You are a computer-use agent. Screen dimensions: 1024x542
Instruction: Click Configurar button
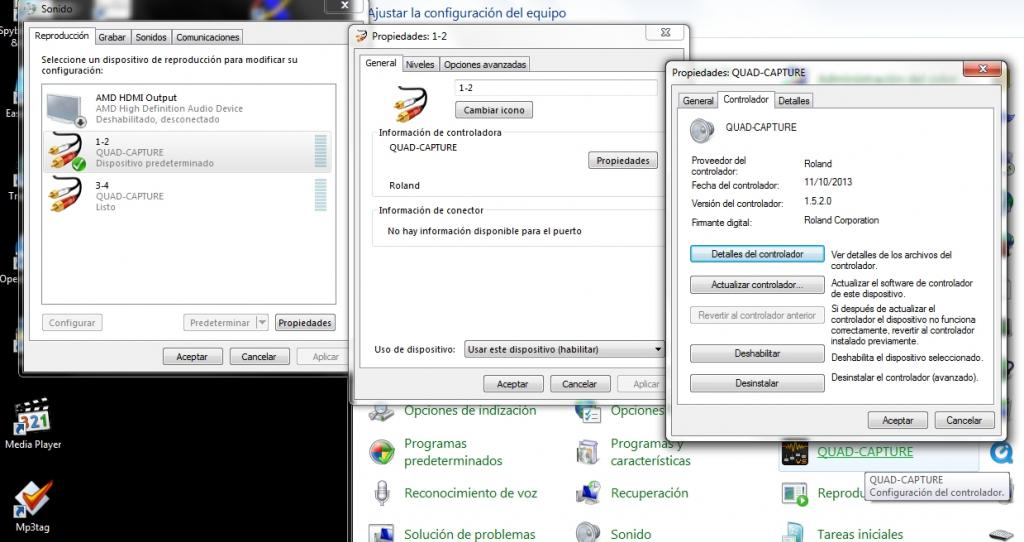[x=72, y=323]
